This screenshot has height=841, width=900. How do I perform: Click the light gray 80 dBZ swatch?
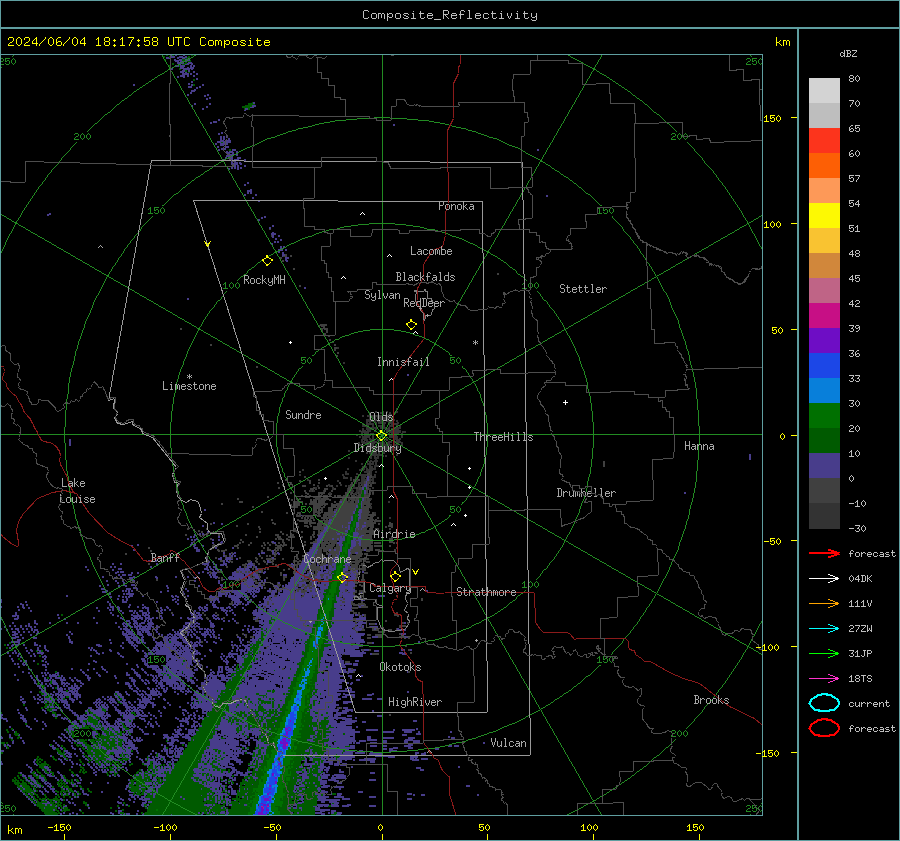(824, 90)
